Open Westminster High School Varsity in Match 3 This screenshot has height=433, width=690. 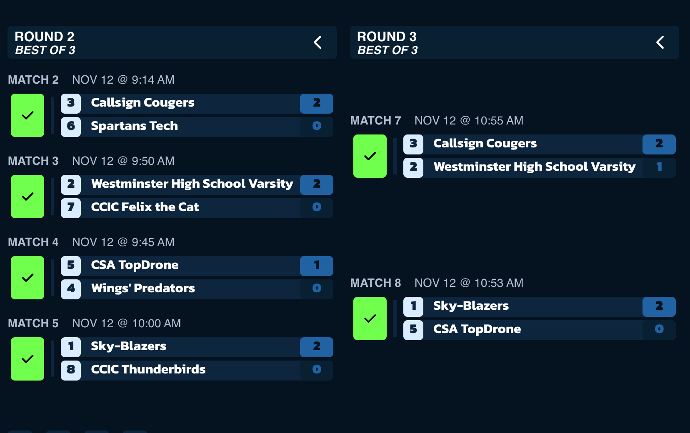(x=192, y=184)
